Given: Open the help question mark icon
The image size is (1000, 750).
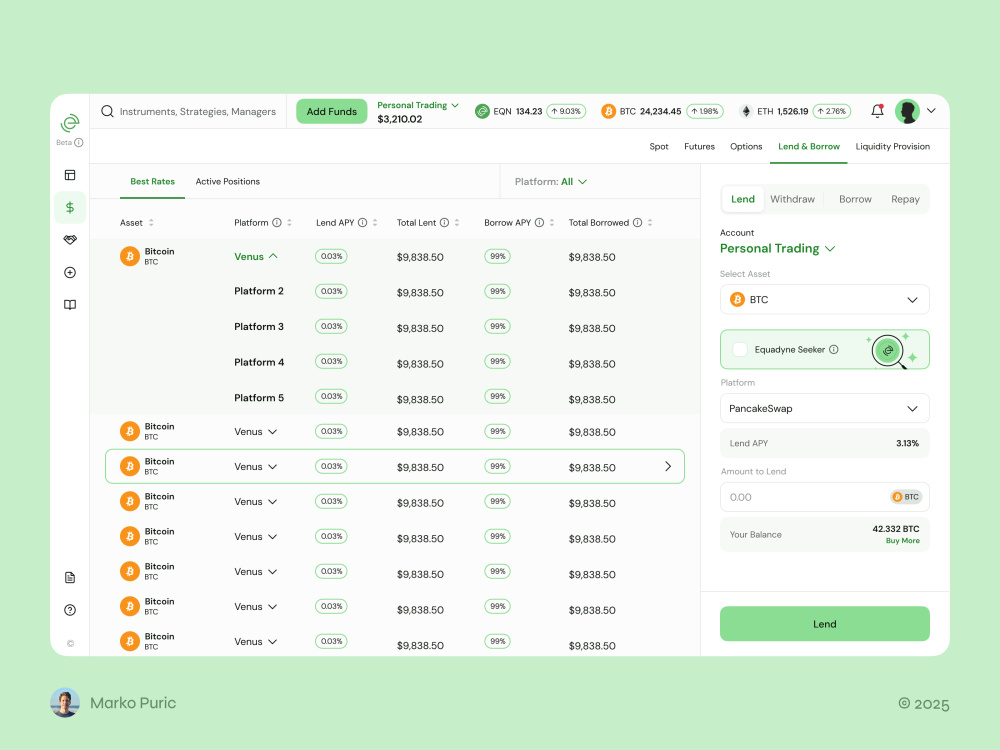Looking at the screenshot, I should [x=70, y=610].
